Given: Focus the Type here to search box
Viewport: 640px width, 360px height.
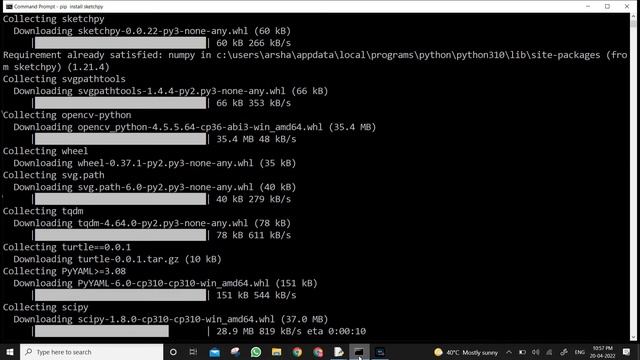Looking at the screenshot, I should click(x=92, y=352).
